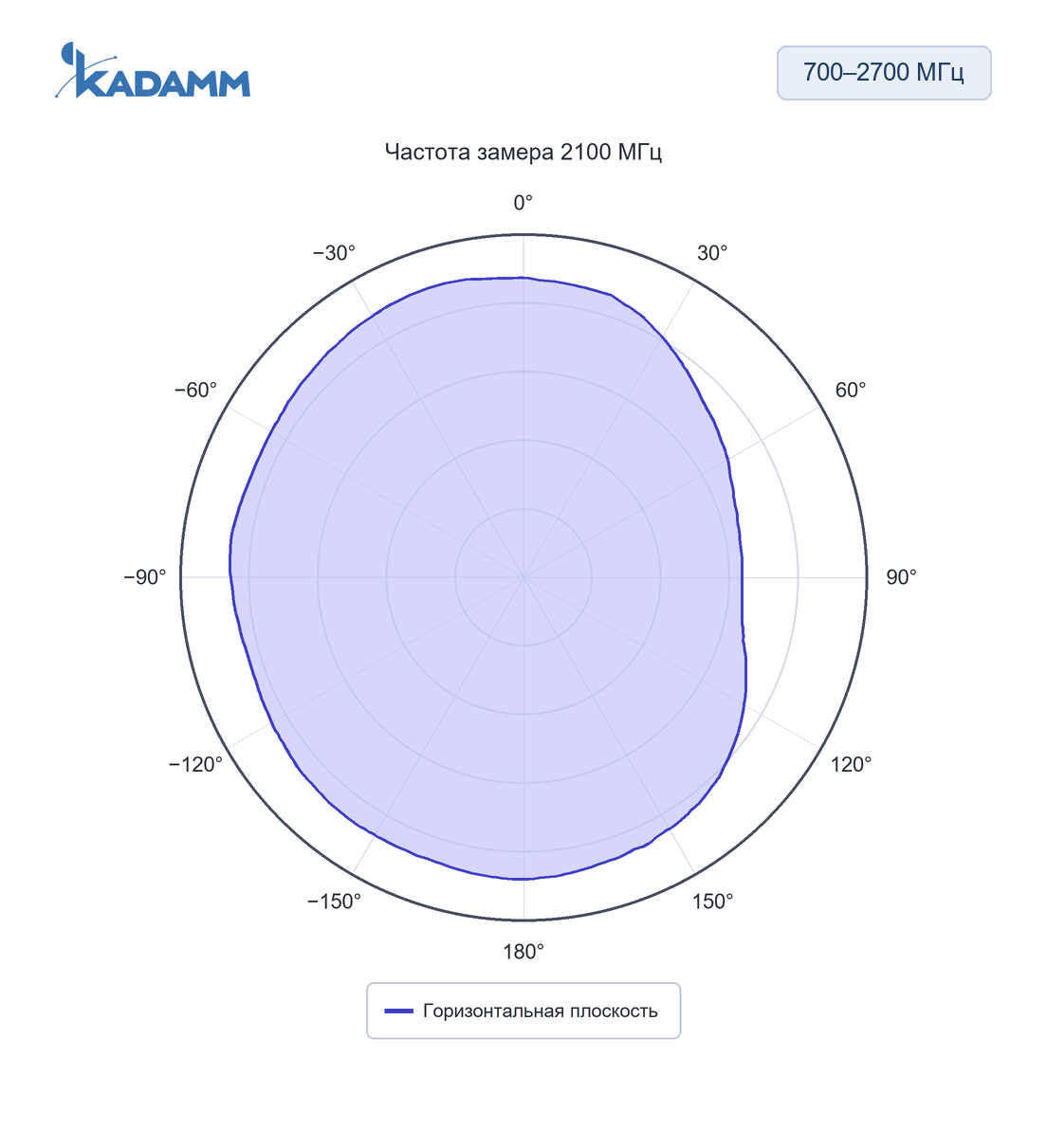Toggle the Горизонтальная плоскость legend entry
The width and height of the screenshot is (1047, 1148).
click(523, 1011)
